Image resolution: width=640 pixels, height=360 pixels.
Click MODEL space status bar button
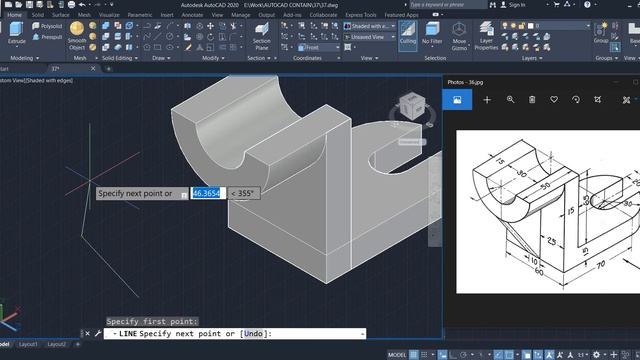397,355
